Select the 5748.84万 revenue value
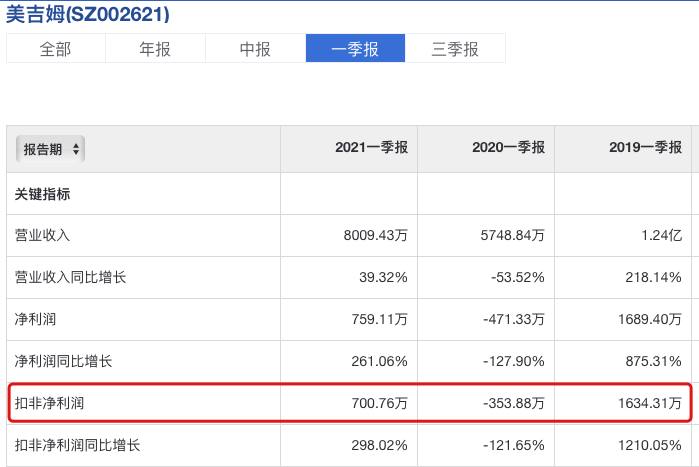This screenshot has width=699, height=467. 512,235
